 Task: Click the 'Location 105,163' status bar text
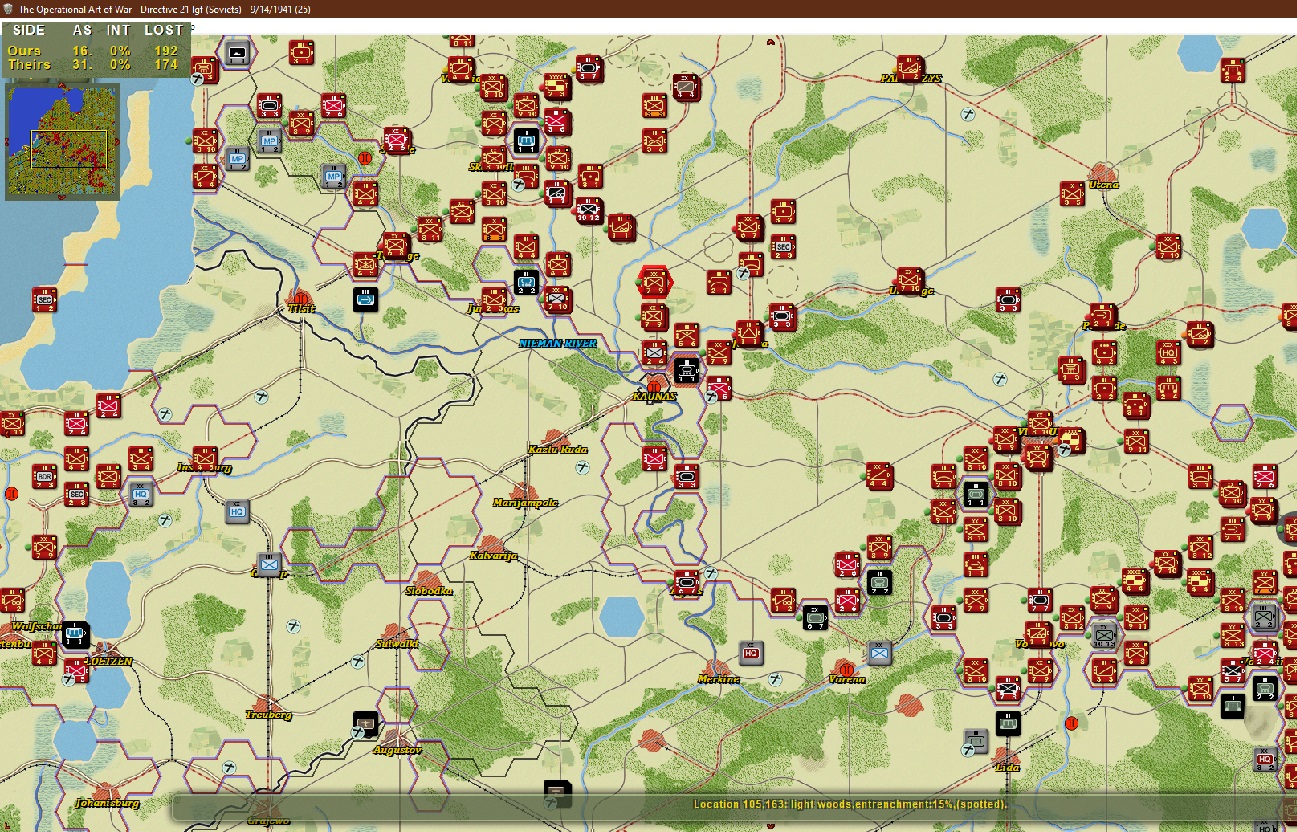pyautogui.click(x=850, y=804)
